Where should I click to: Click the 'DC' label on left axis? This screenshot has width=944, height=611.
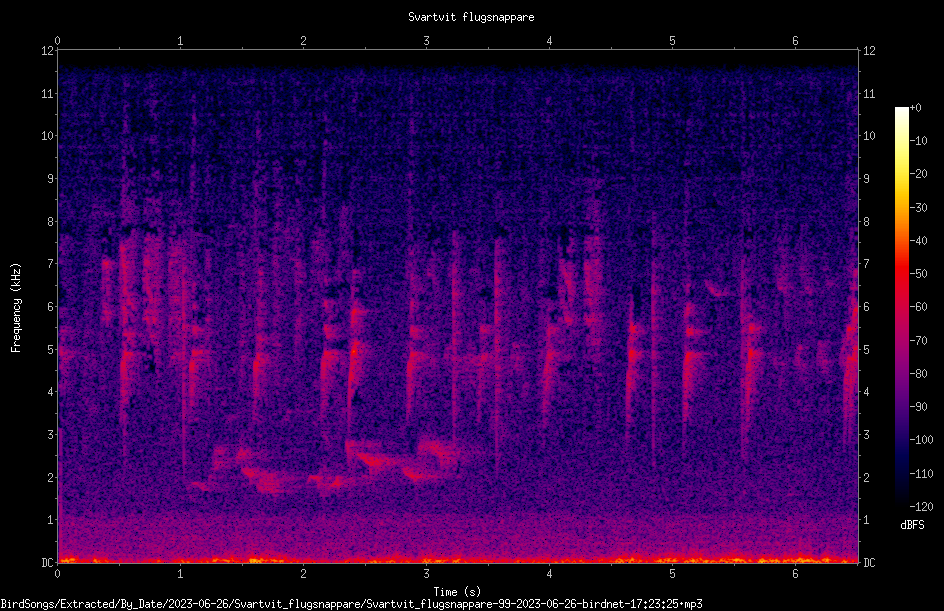[x=48, y=562]
